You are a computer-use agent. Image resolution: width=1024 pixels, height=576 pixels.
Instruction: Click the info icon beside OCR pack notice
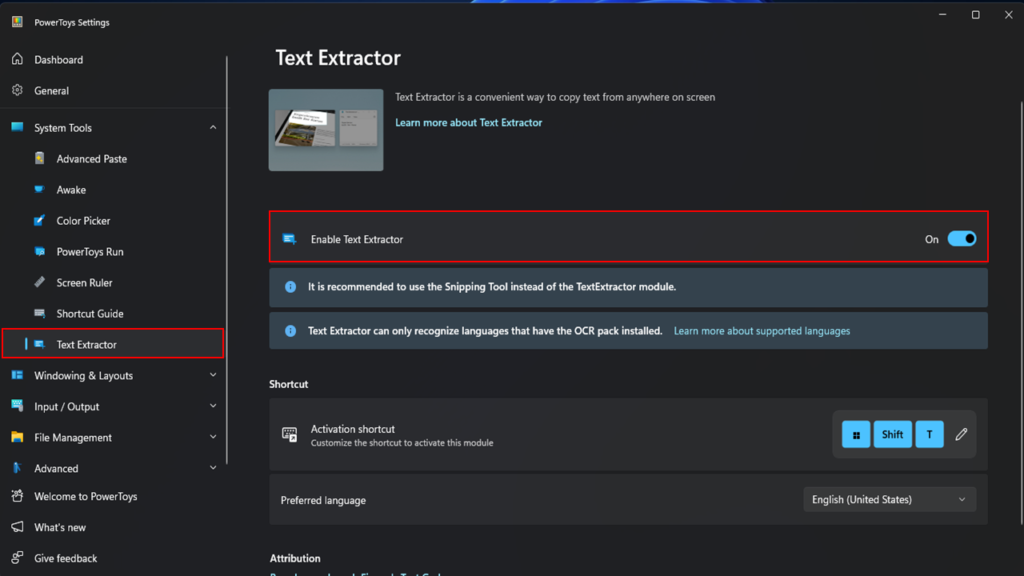click(291, 331)
